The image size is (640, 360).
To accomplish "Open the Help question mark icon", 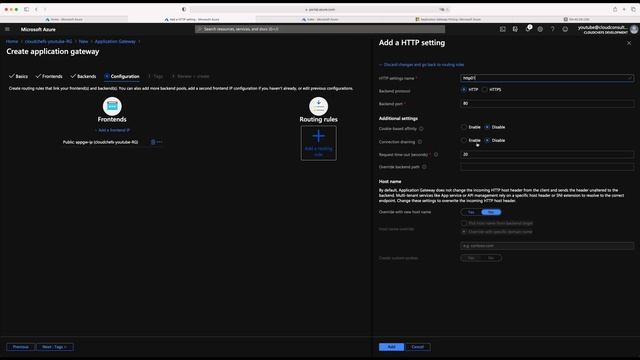I will [x=553, y=29].
